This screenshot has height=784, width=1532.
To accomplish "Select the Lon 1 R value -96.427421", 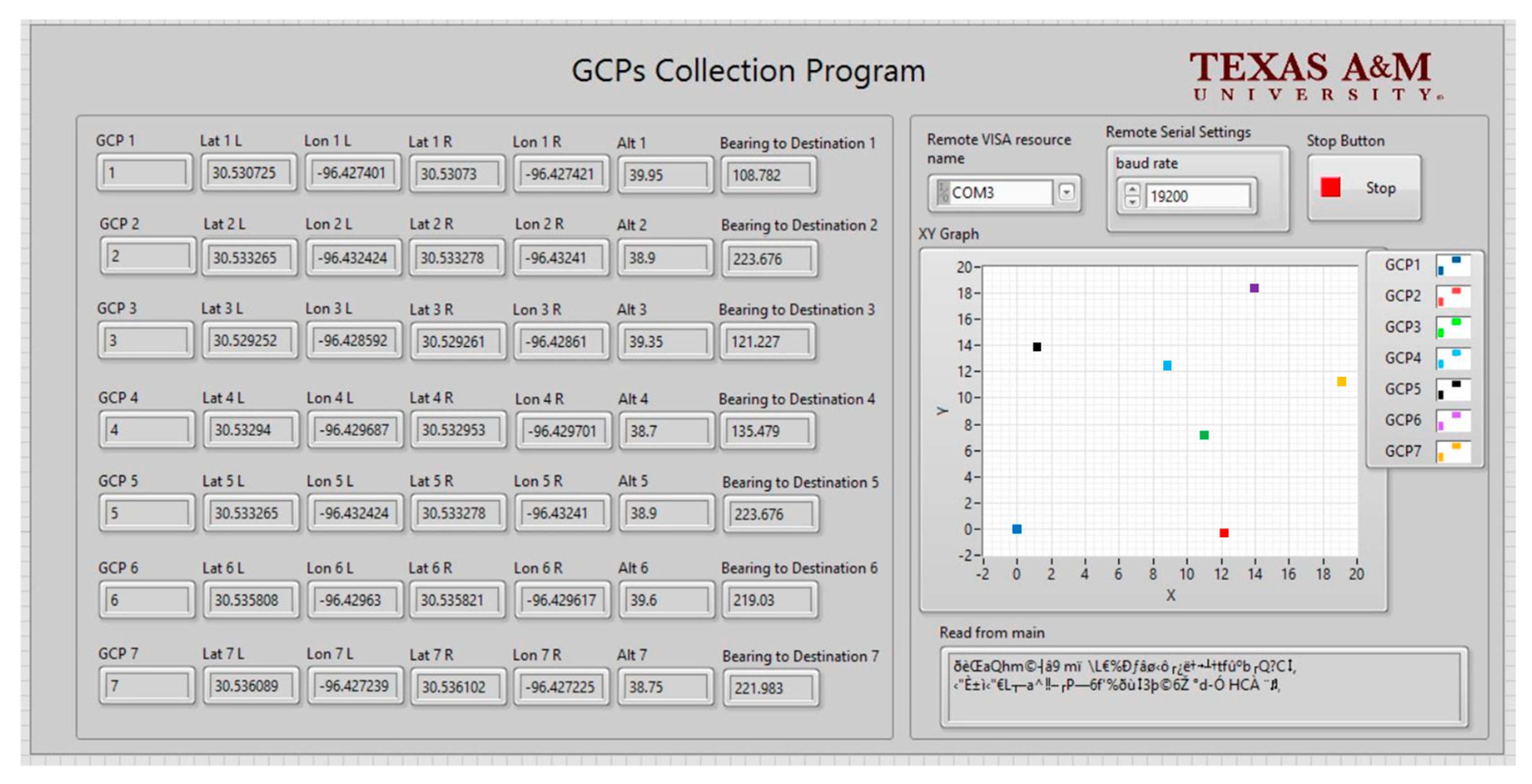I will 561,173.
